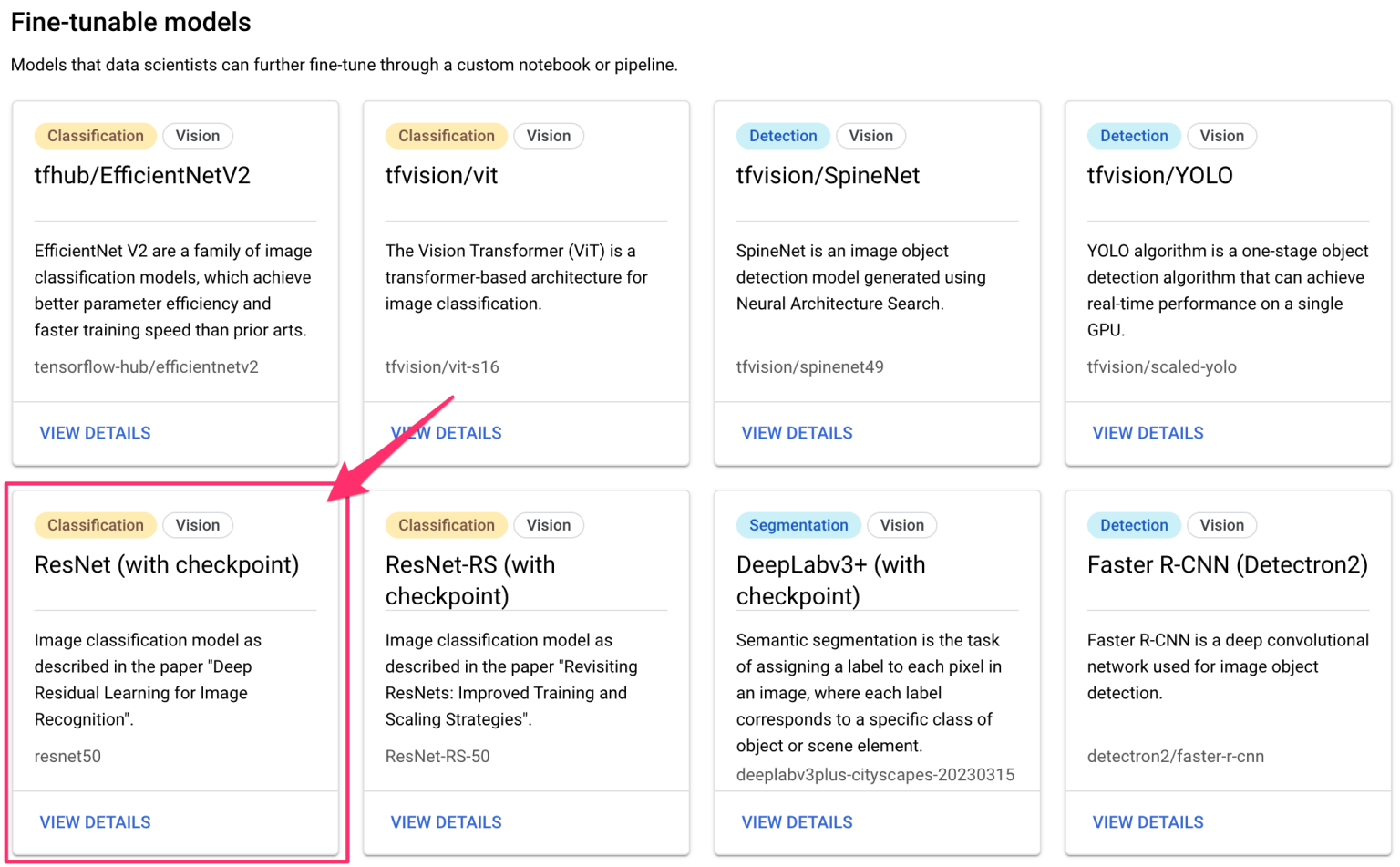The image size is (1400, 867).
Task: Click the Segmentation tag on DeepLabv3+
Action: [x=798, y=525]
